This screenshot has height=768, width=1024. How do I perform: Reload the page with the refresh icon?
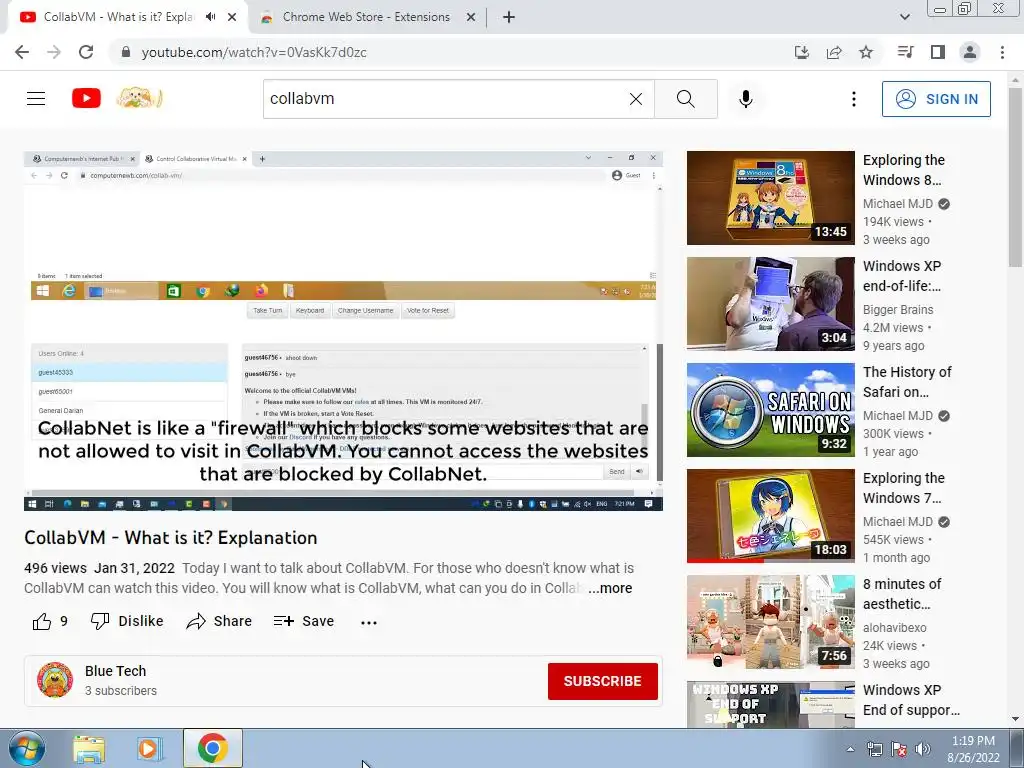(86, 52)
